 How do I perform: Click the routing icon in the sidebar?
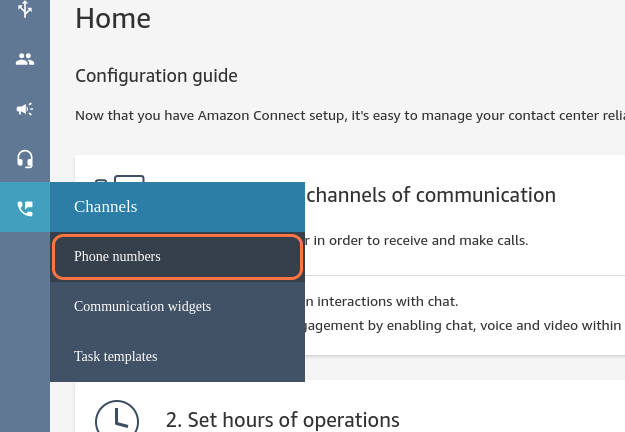[x=25, y=9]
